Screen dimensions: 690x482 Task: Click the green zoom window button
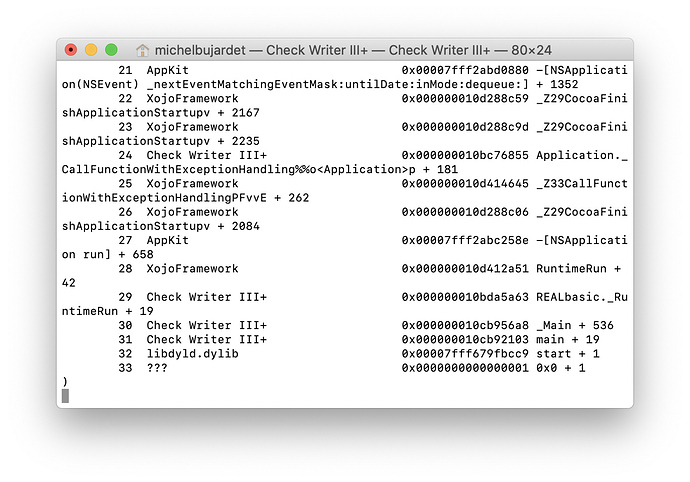coord(111,50)
